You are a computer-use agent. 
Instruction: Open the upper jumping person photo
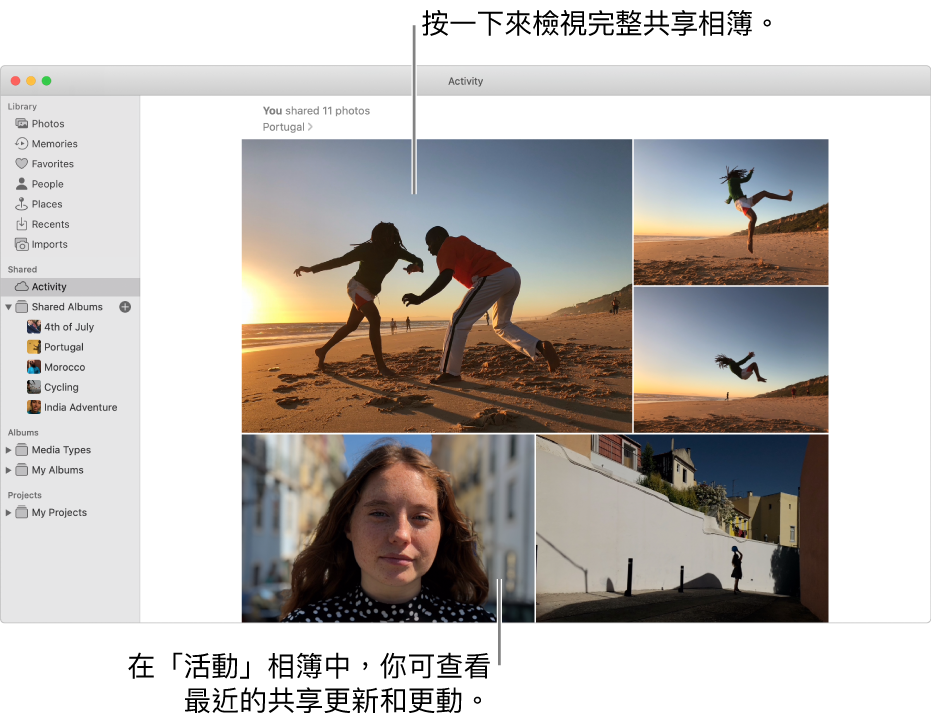tap(731, 212)
